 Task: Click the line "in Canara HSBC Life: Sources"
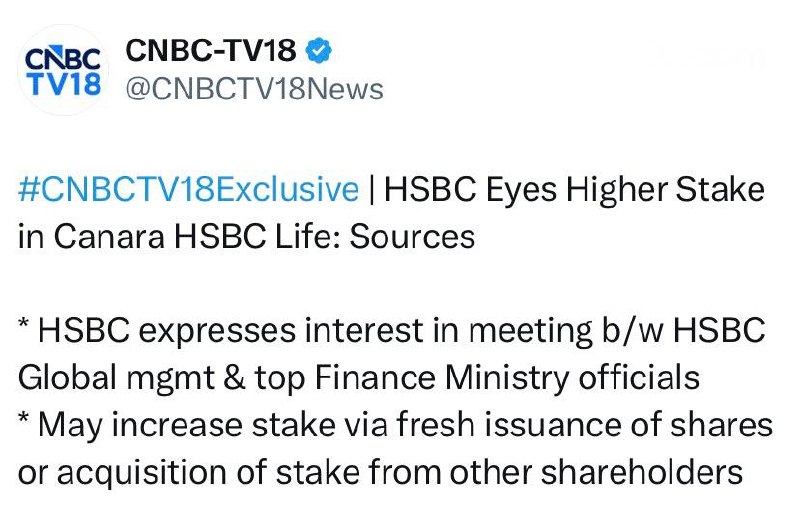[x=245, y=236]
